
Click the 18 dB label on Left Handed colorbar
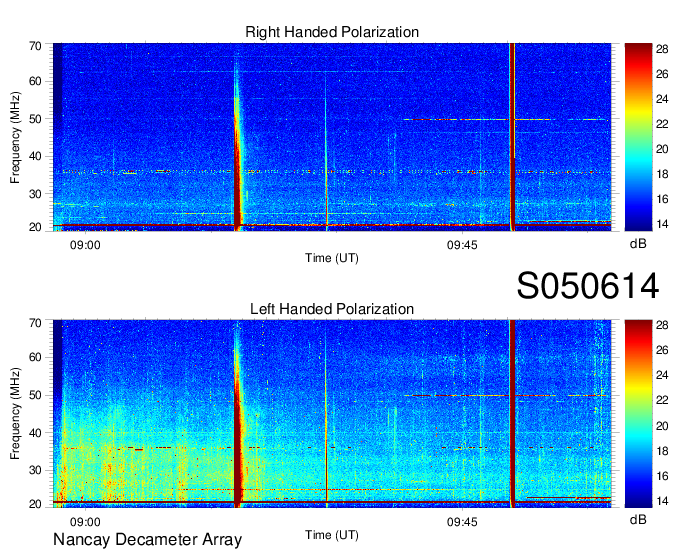662,451
